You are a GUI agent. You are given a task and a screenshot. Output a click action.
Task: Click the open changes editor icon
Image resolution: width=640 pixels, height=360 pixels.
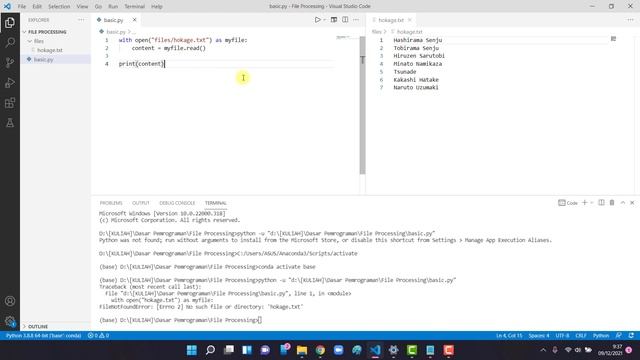point(334,20)
